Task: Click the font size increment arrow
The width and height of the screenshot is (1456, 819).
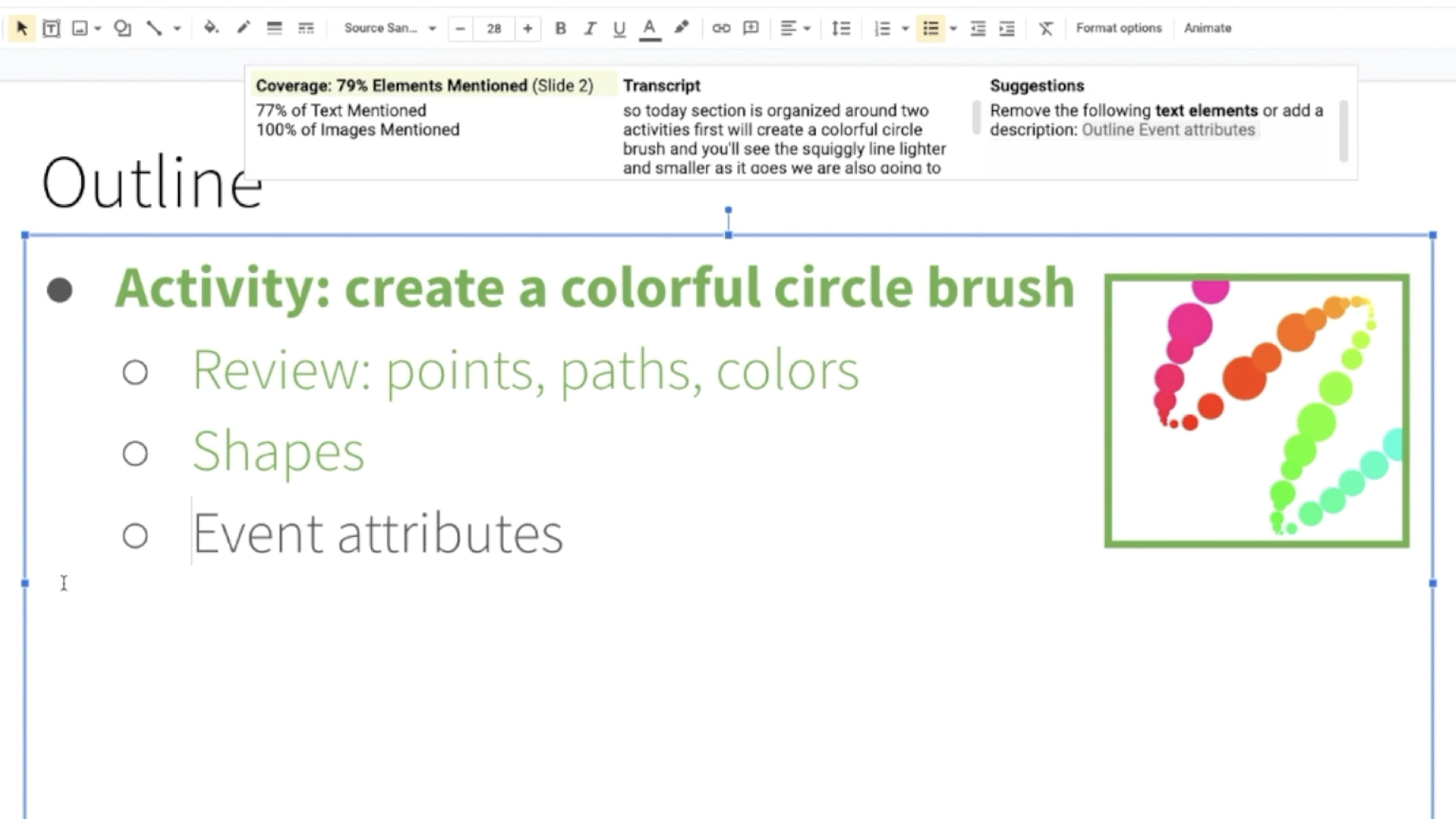Action: pyautogui.click(x=527, y=28)
